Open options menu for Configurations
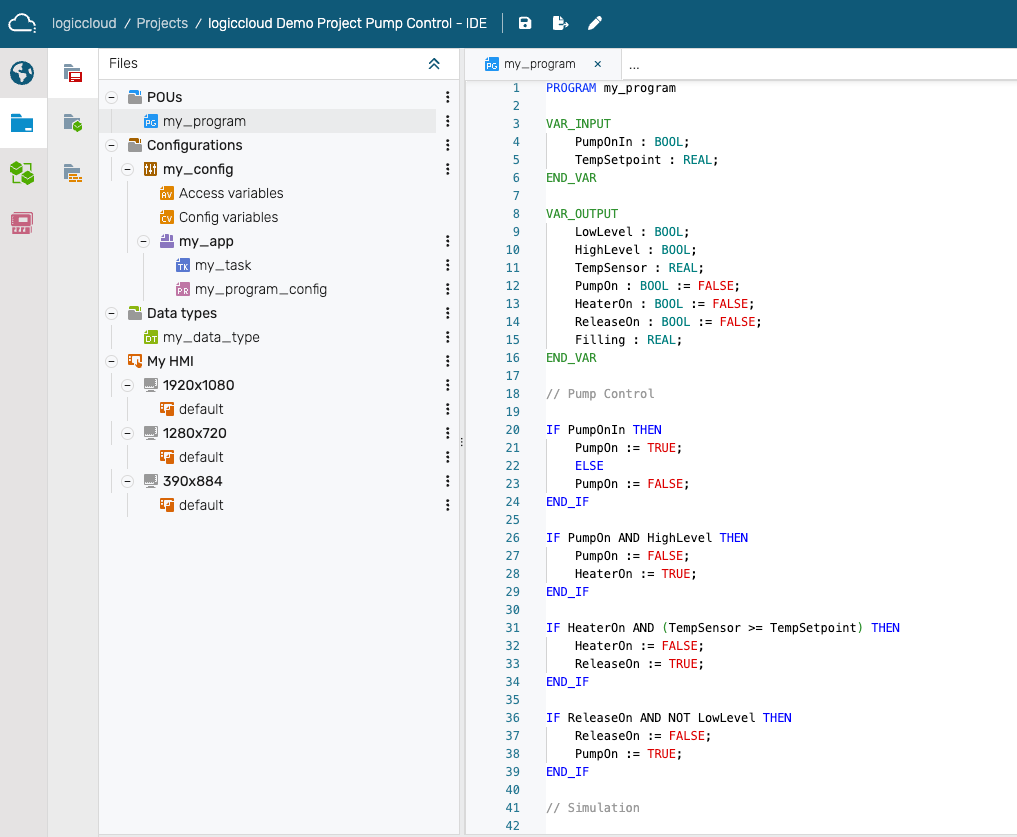 [x=448, y=145]
